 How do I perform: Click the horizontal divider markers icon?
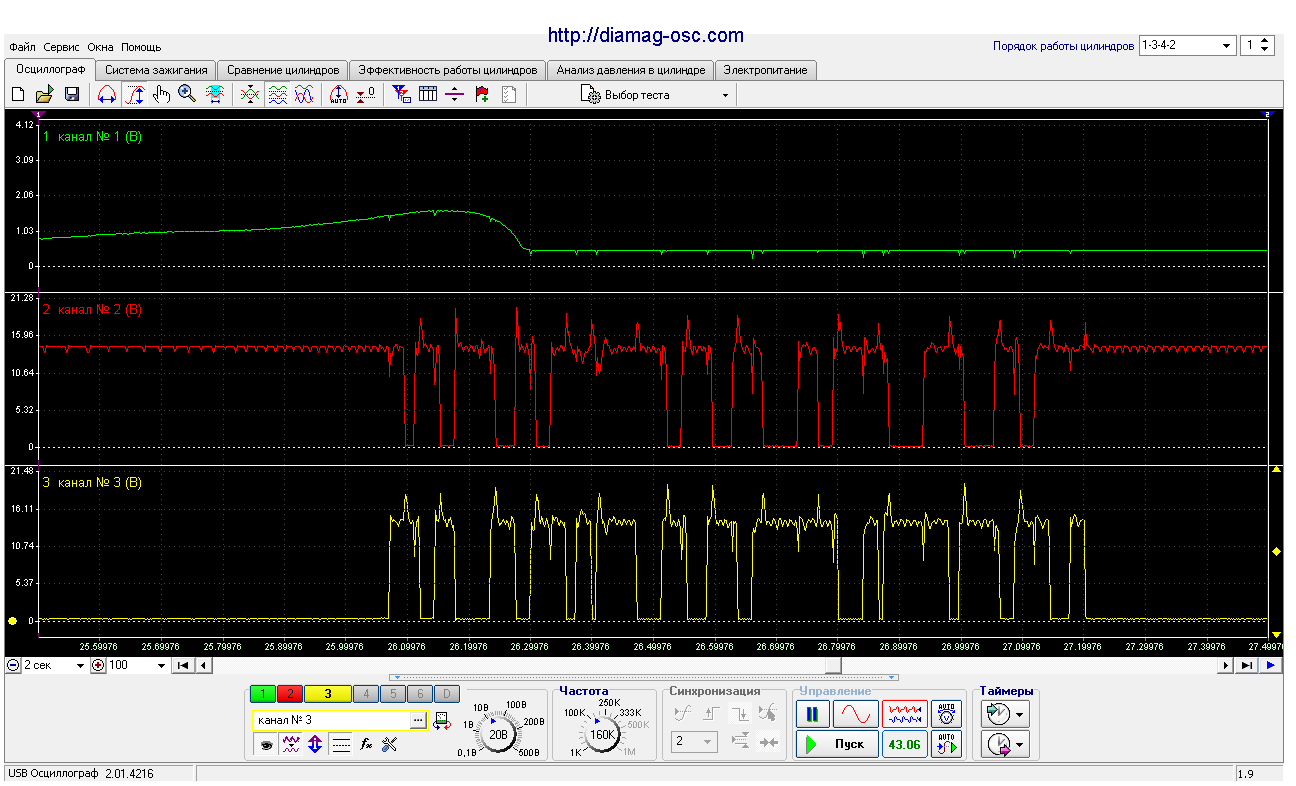pos(455,95)
